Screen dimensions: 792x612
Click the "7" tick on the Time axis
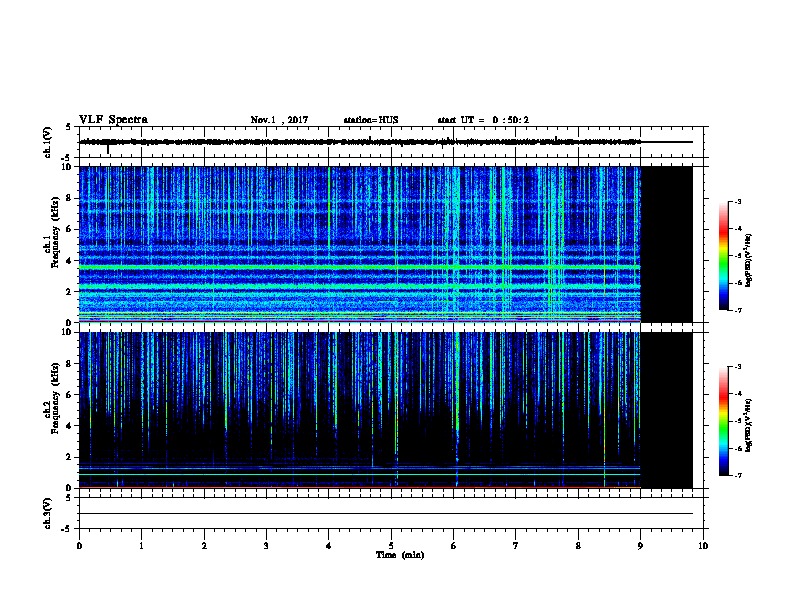516,545
